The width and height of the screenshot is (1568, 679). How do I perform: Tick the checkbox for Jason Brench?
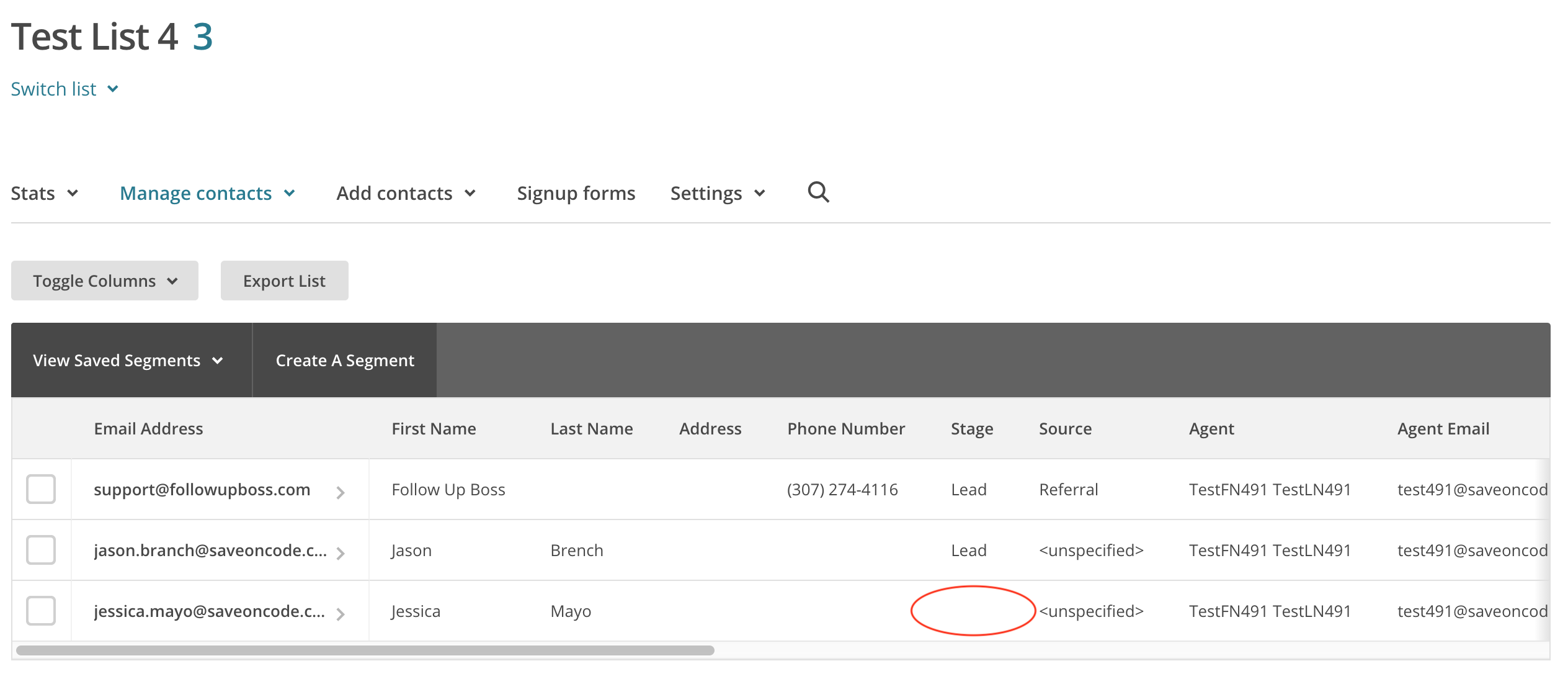coord(41,550)
